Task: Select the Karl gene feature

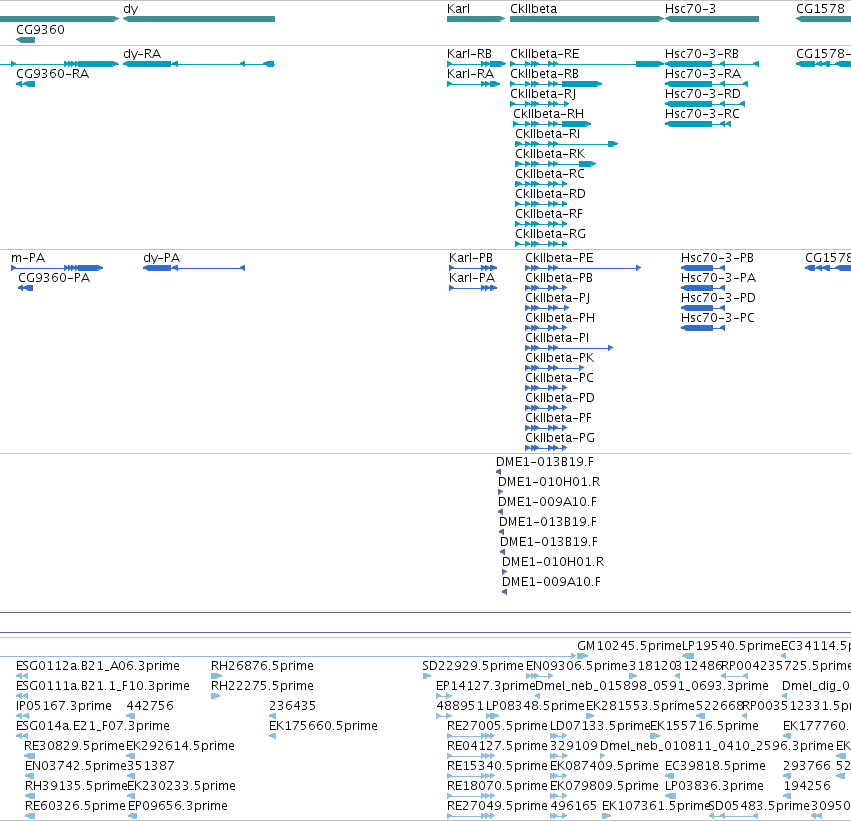Action: tap(476, 19)
